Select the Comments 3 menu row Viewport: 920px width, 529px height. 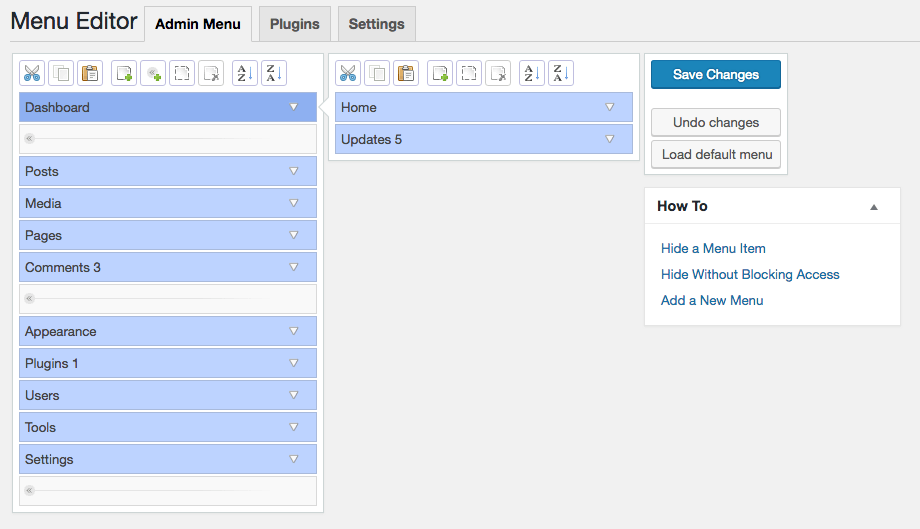(x=168, y=267)
